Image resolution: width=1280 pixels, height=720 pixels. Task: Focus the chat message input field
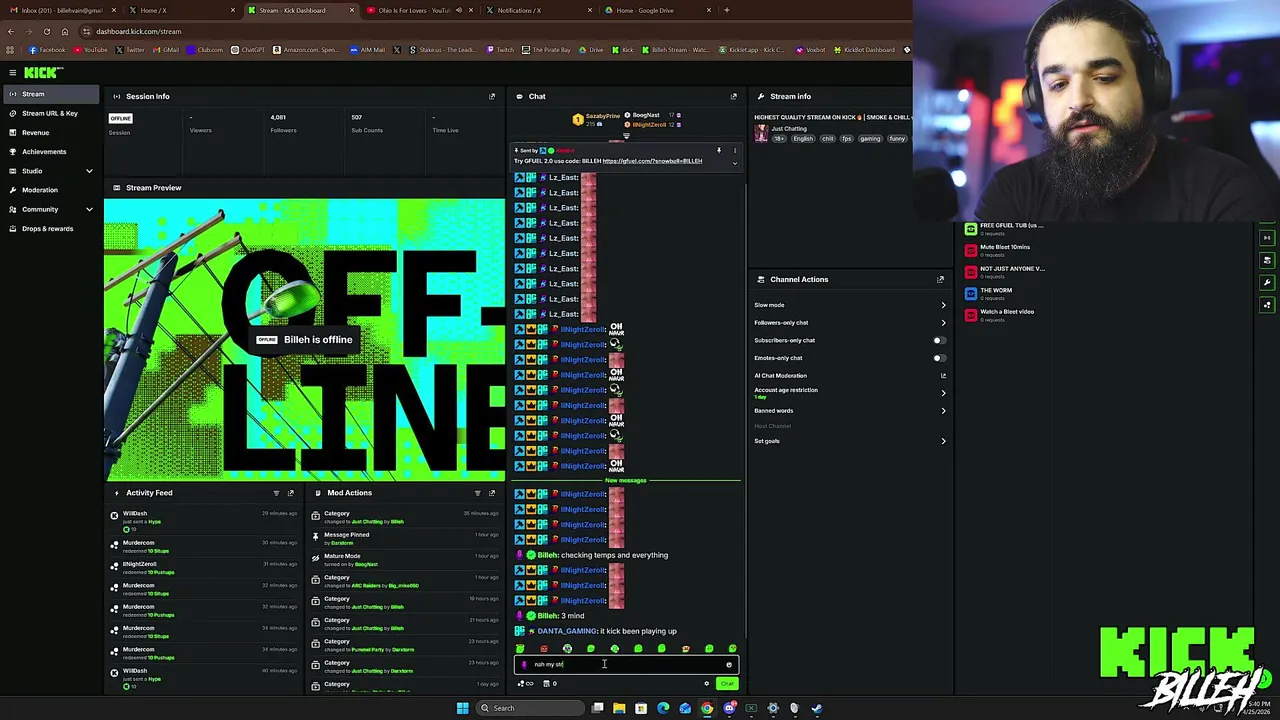pyautogui.click(x=626, y=664)
